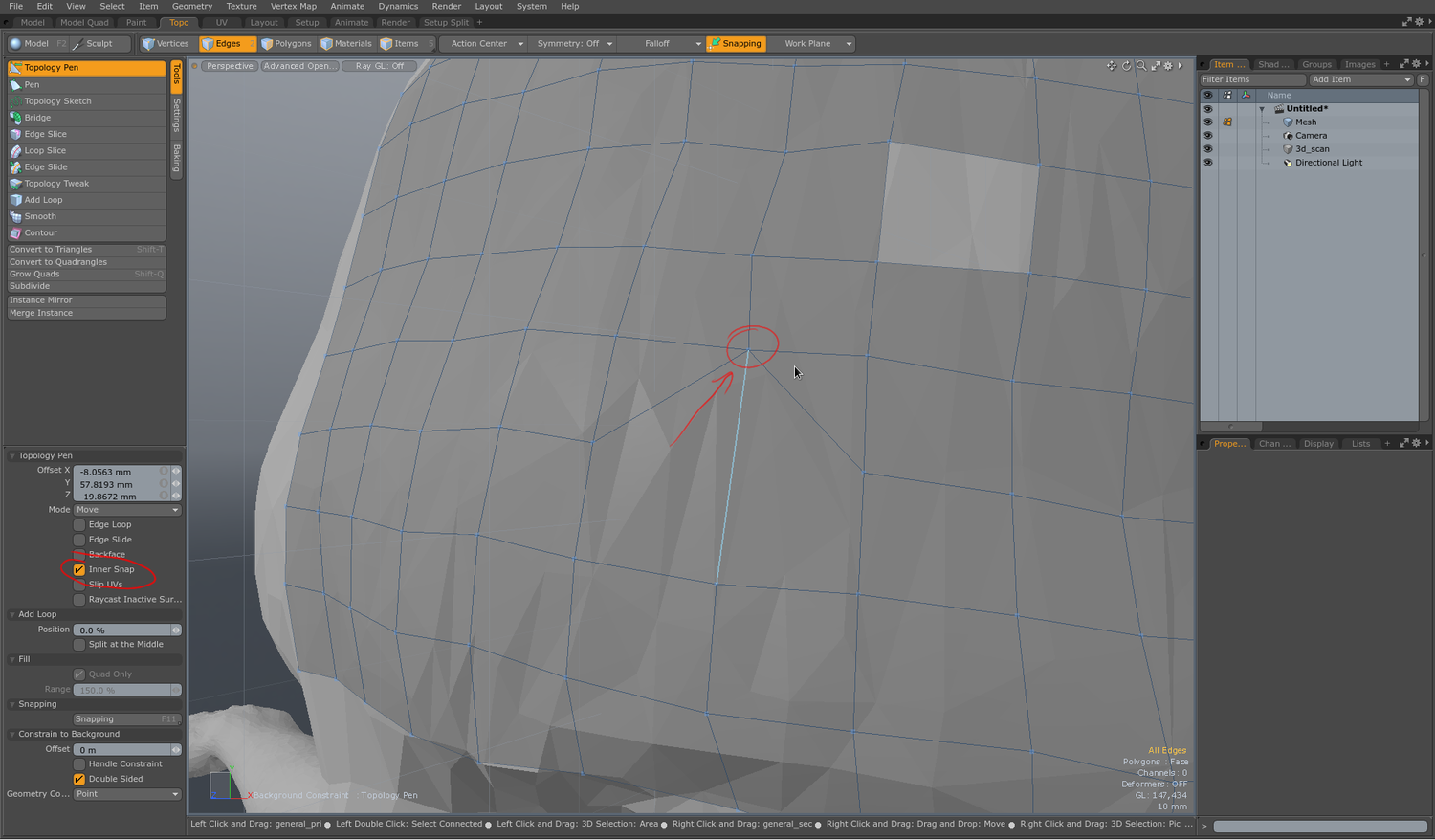Open the Geometry menu
This screenshot has height=840, width=1435.
point(191,6)
